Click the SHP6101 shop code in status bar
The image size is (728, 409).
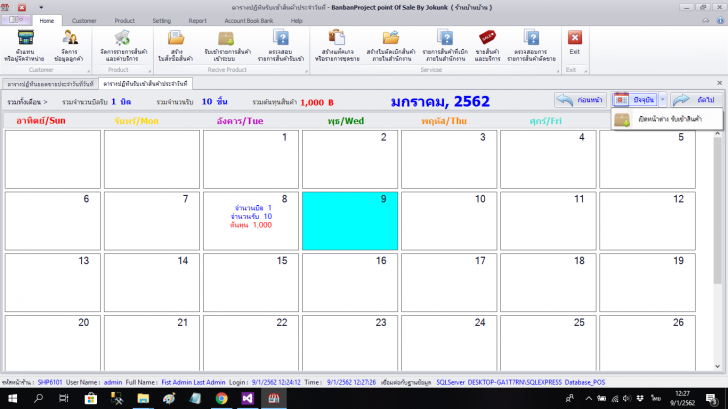[x=50, y=382]
